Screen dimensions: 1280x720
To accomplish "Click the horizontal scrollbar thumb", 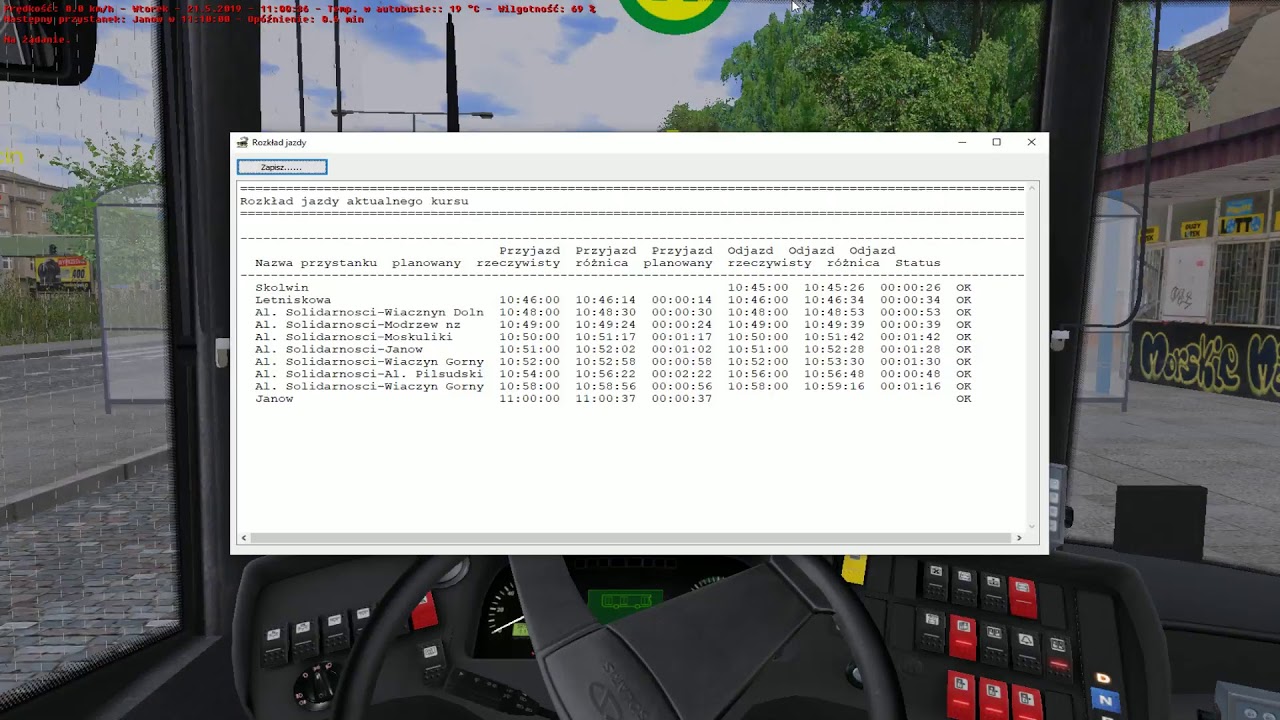I will click(631, 538).
